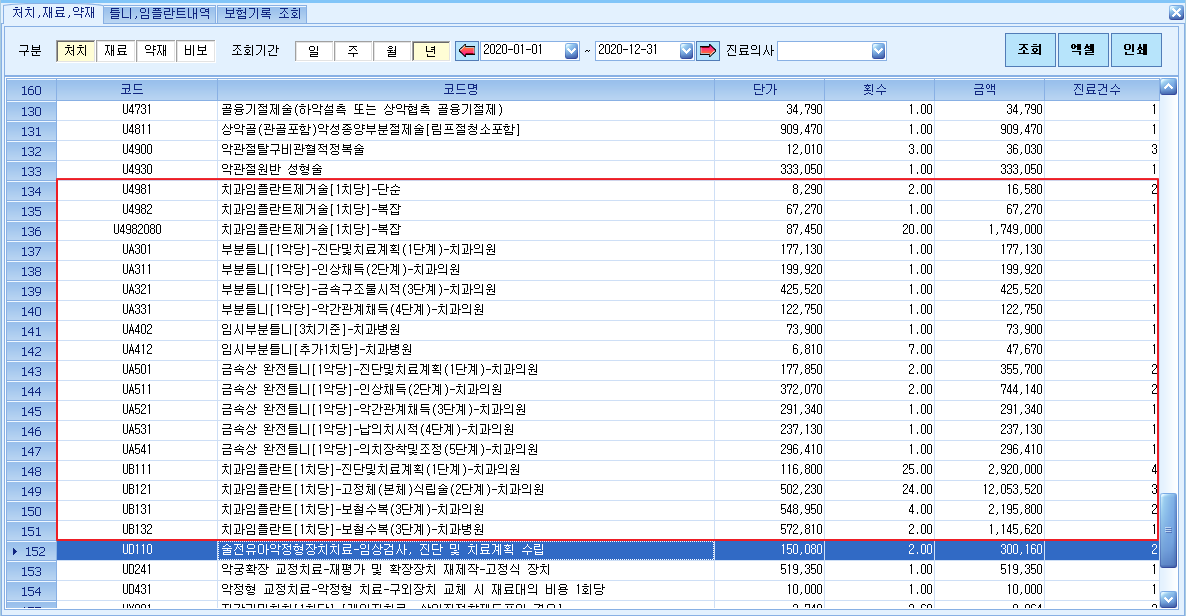Click row number 138 header
This screenshot has height=616, width=1186.
[x=31, y=272]
